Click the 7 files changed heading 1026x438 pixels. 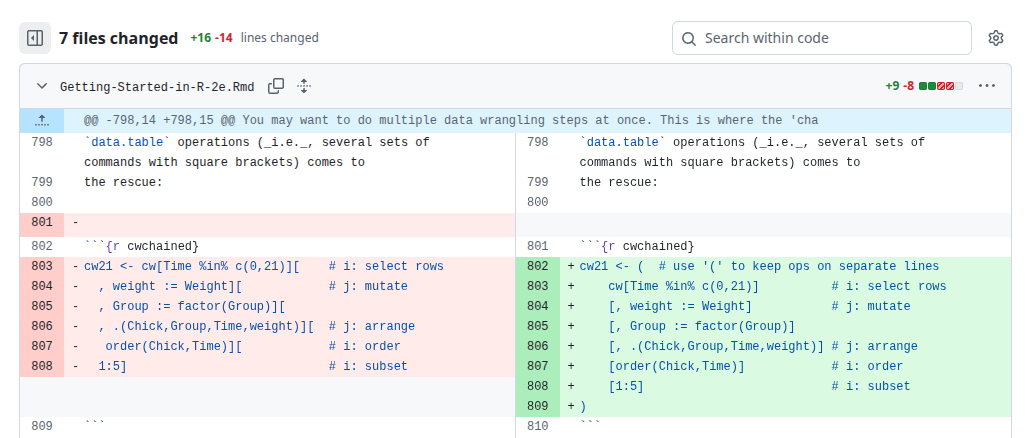[118, 38]
